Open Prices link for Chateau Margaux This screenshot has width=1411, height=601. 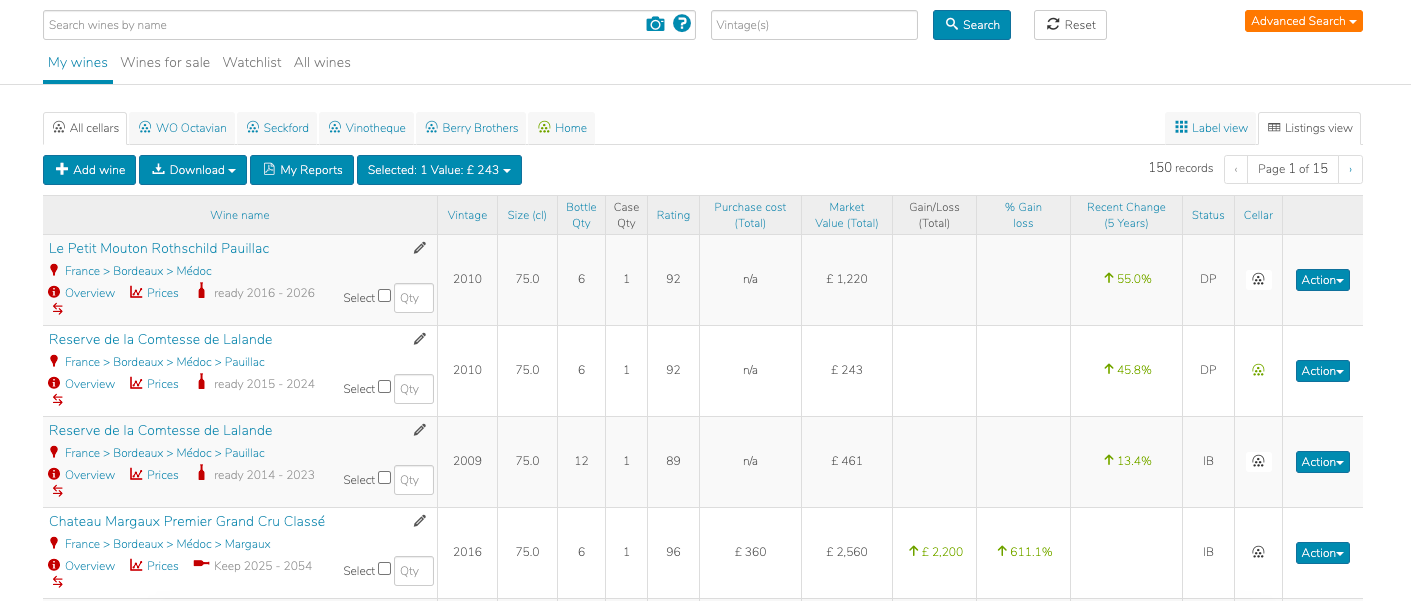[162, 566]
